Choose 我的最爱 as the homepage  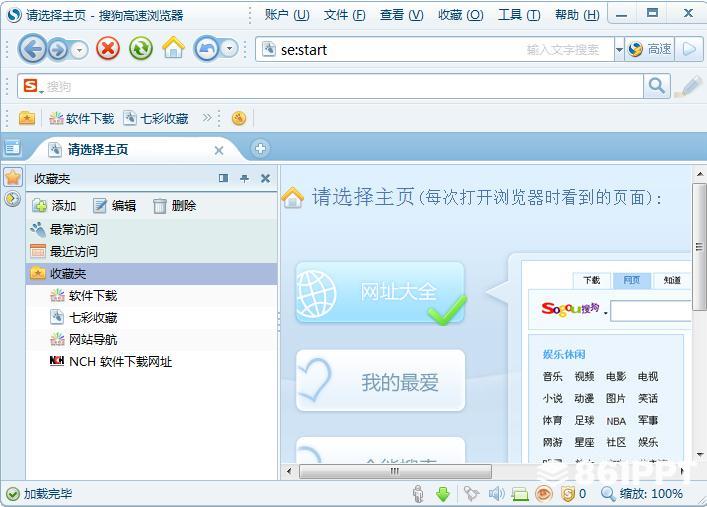click(380, 380)
